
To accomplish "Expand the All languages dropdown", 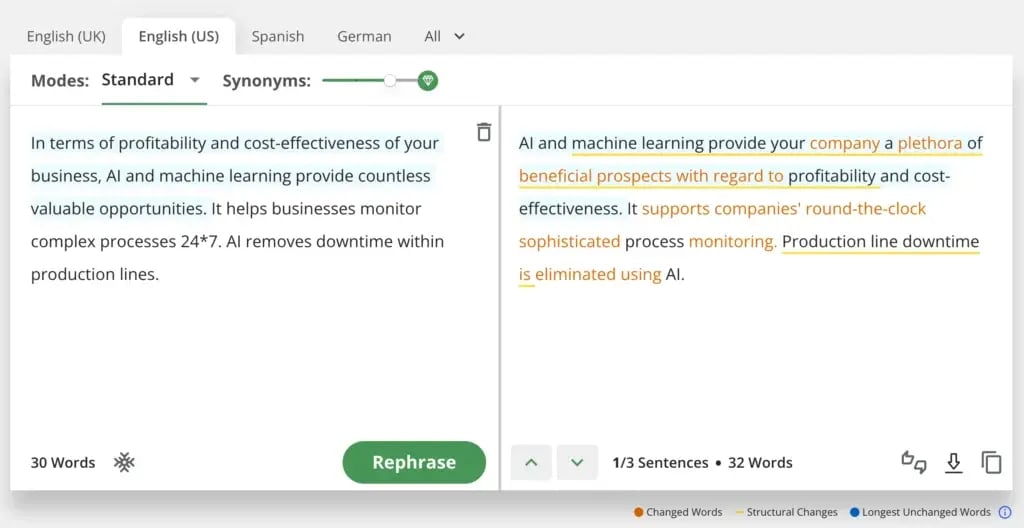I will 445,36.
